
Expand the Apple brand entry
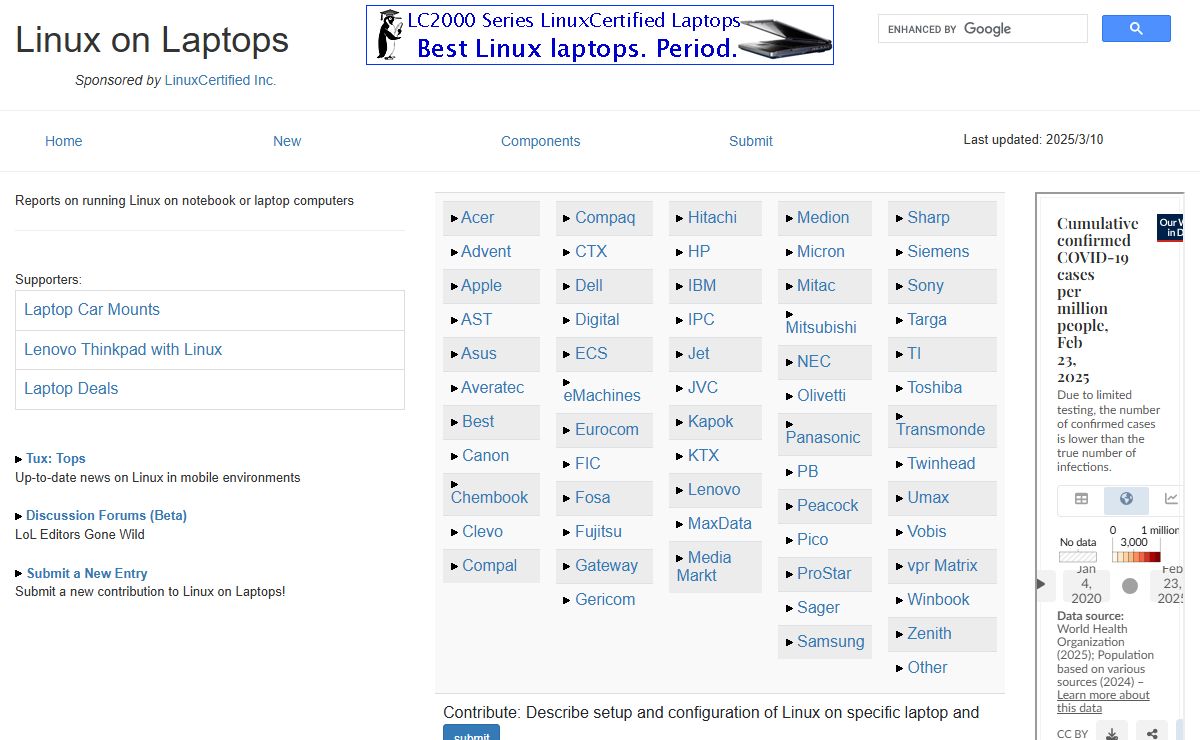pyautogui.click(x=481, y=286)
